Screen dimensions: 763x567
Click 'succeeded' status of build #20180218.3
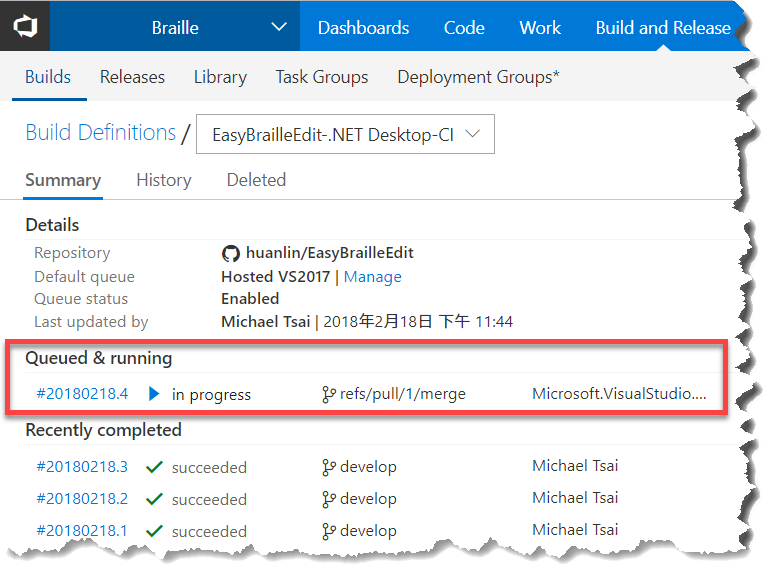[x=209, y=467]
